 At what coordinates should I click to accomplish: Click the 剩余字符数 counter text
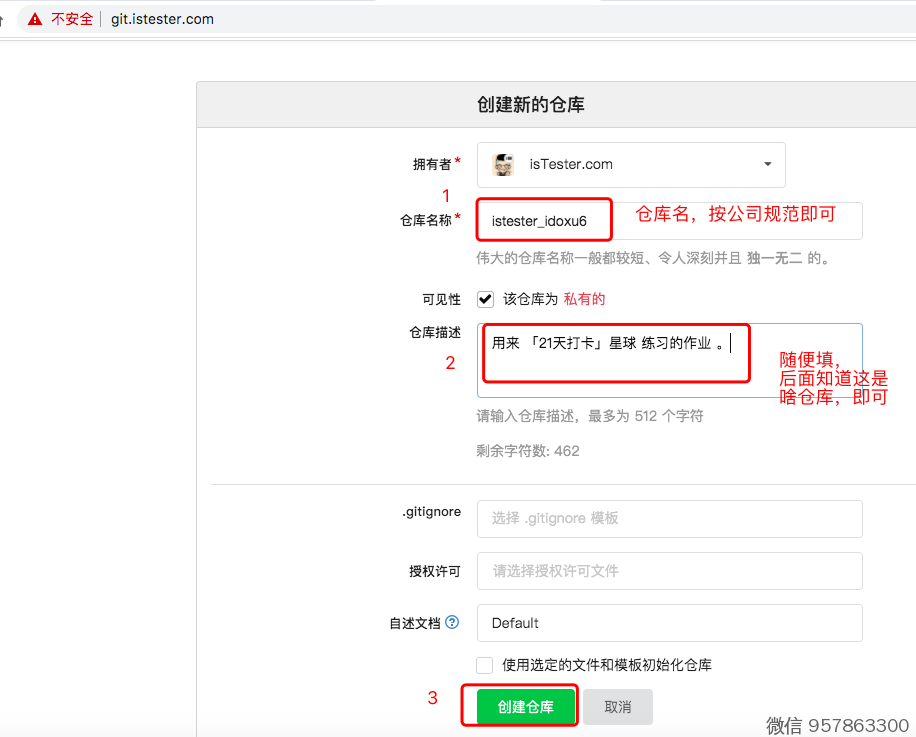point(528,451)
